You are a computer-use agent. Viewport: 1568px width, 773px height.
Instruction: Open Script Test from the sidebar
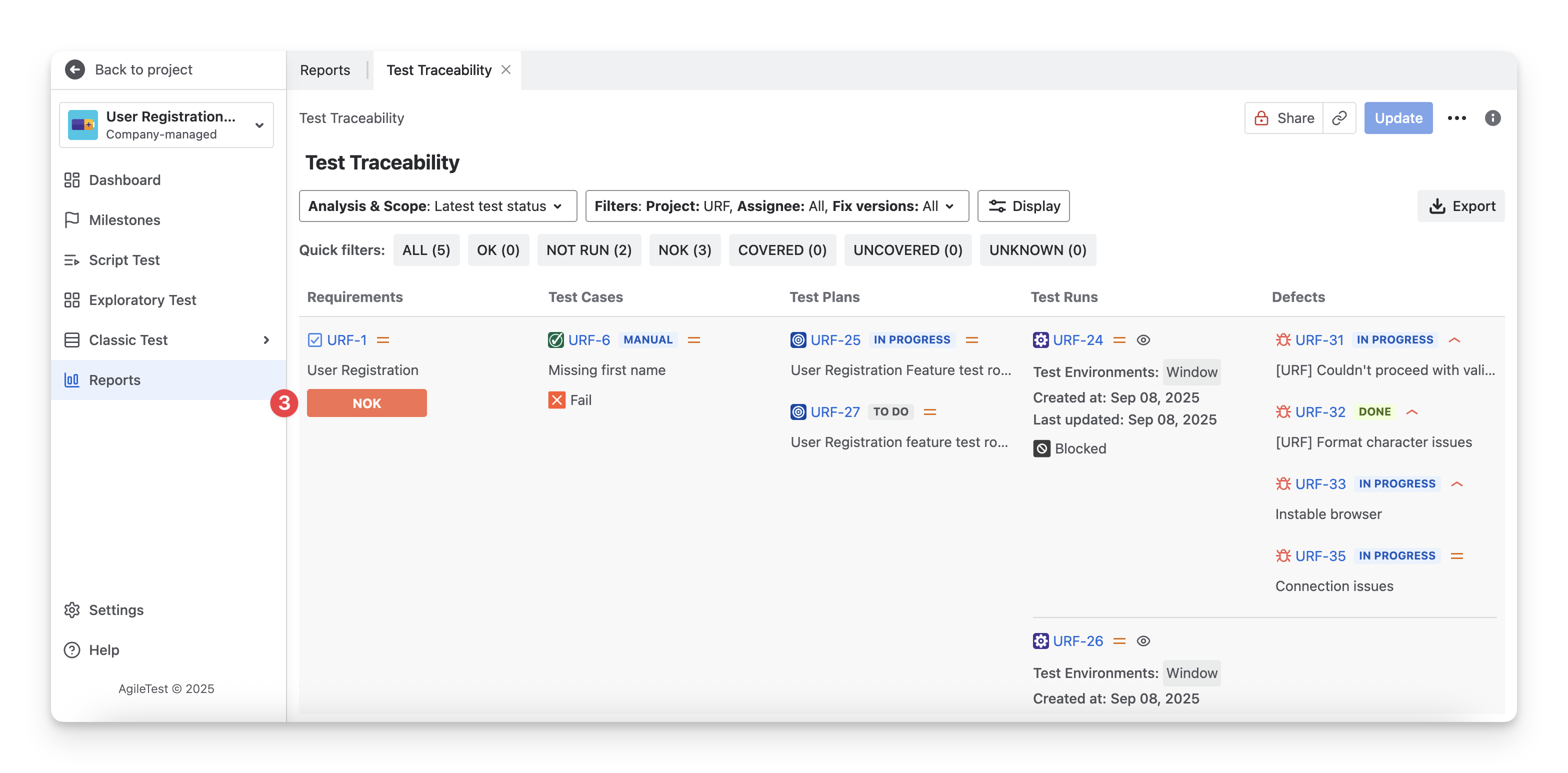[x=124, y=260]
